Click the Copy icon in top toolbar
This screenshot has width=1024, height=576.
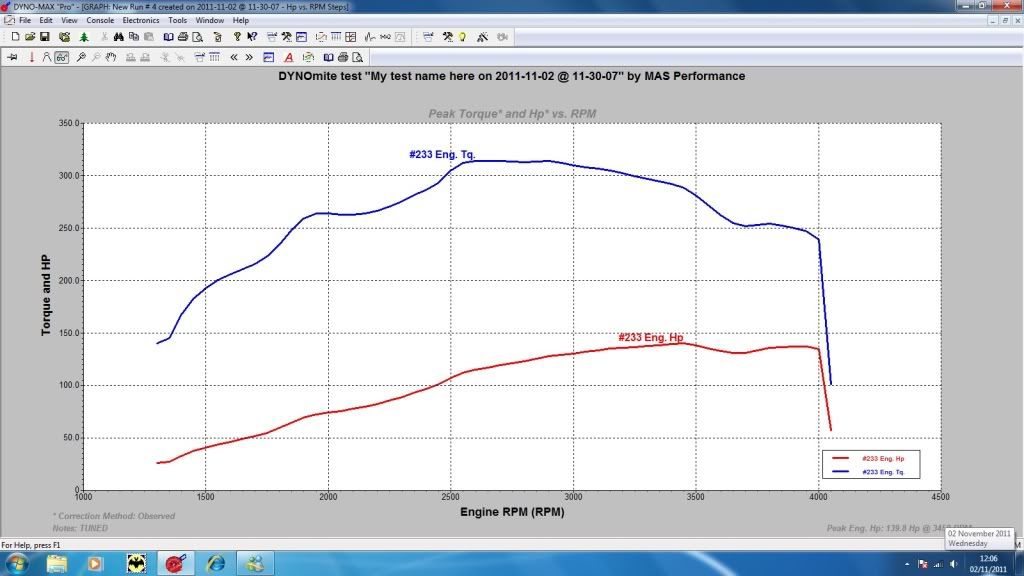pyautogui.click(x=133, y=37)
